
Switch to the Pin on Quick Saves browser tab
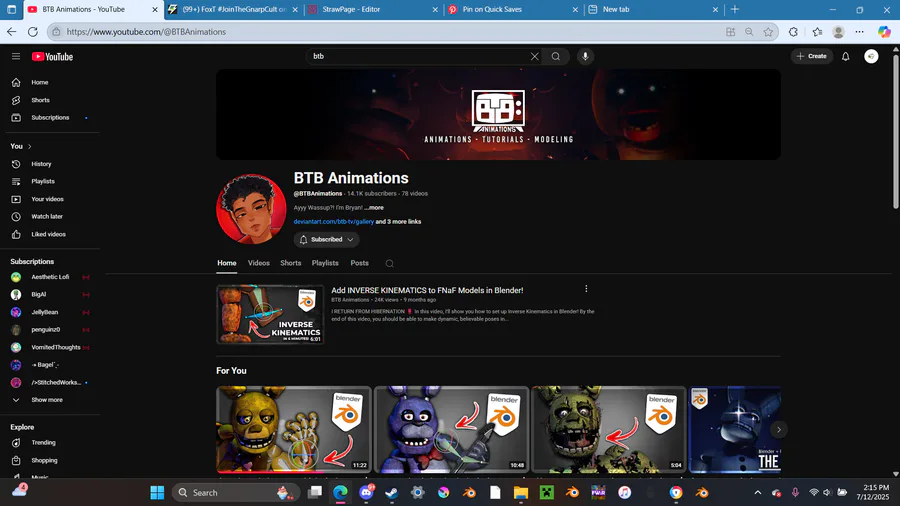(x=513, y=9)
